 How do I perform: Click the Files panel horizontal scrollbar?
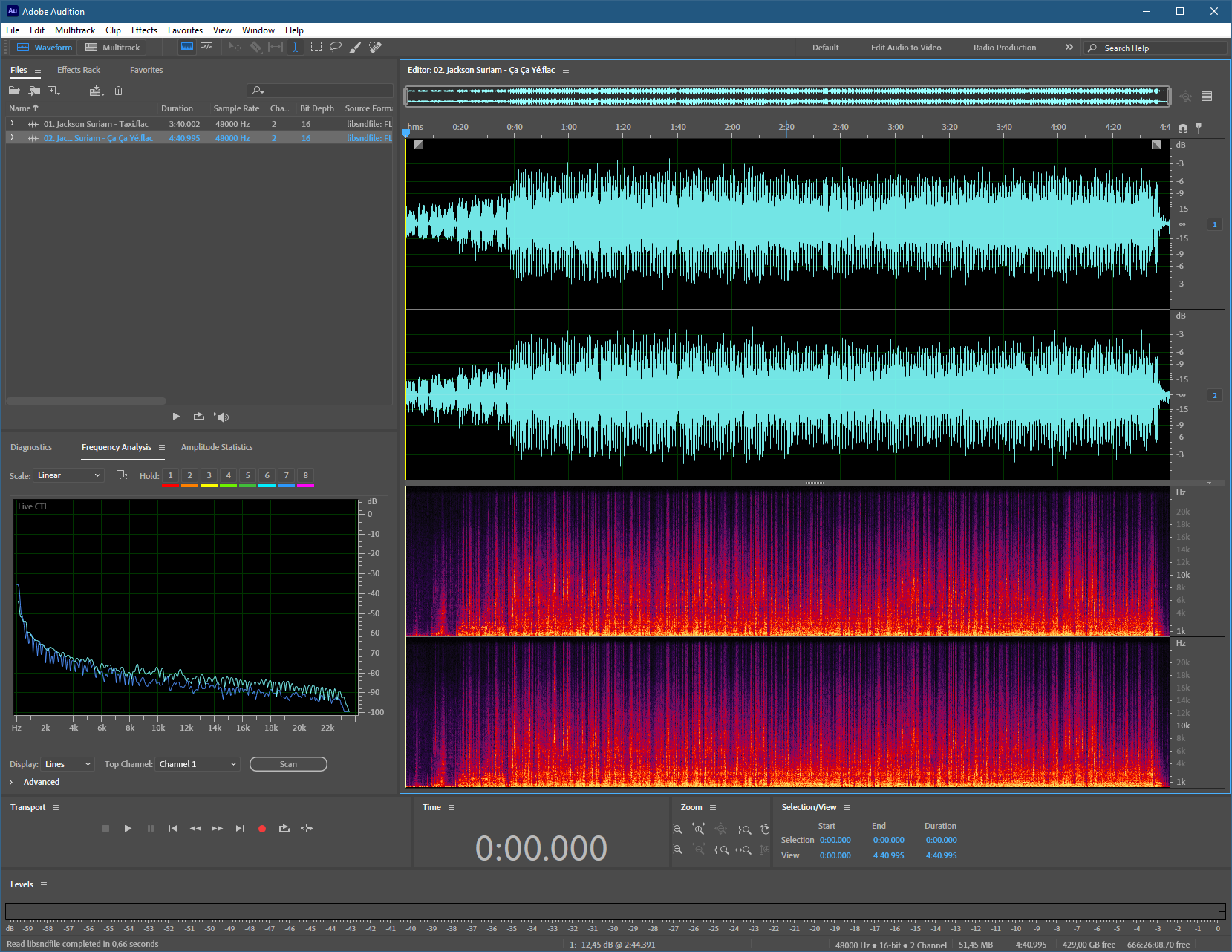tap(86, 401)
